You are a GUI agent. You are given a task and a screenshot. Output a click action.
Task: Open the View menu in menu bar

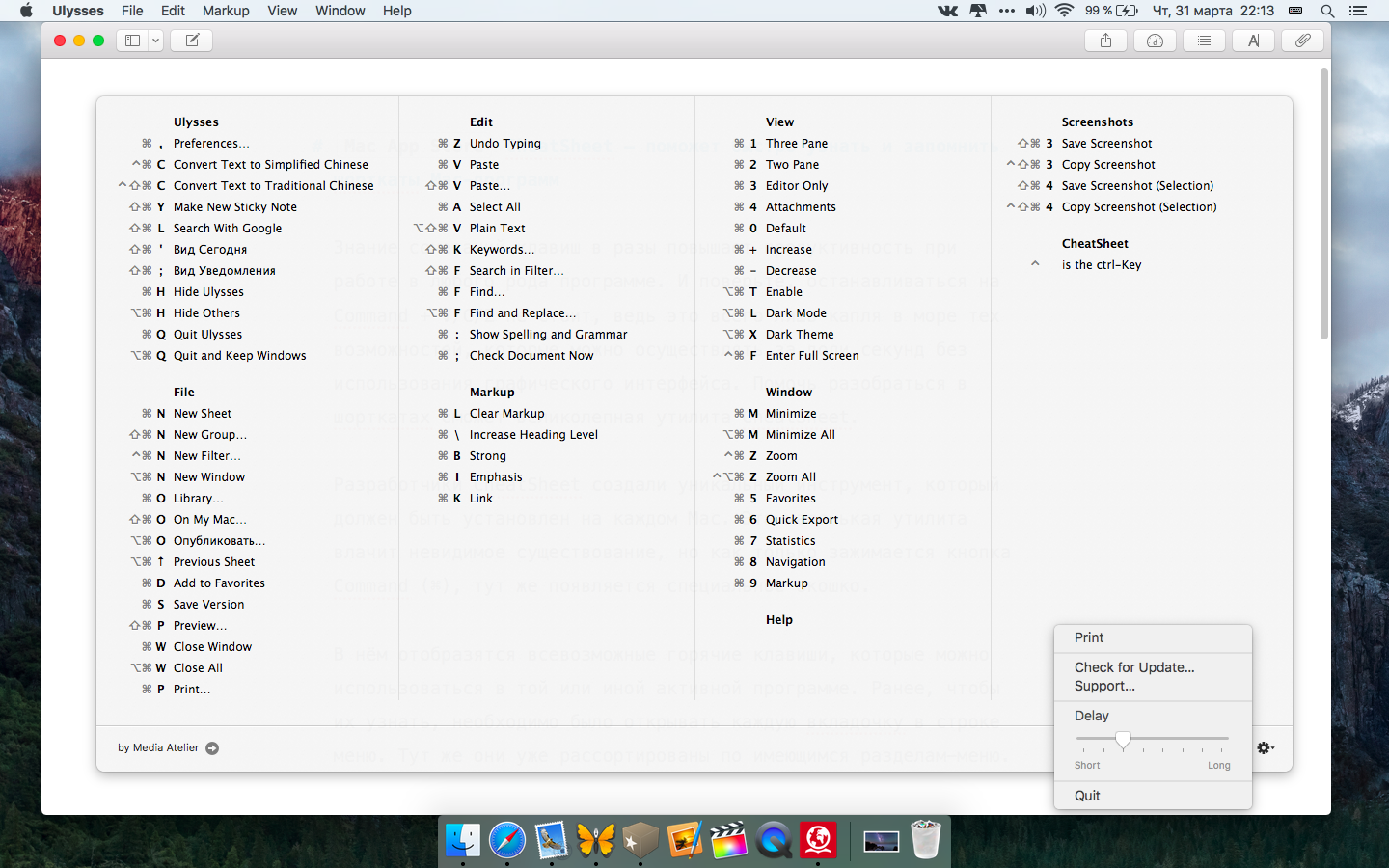pyautogui.click(x=282, y=11)
